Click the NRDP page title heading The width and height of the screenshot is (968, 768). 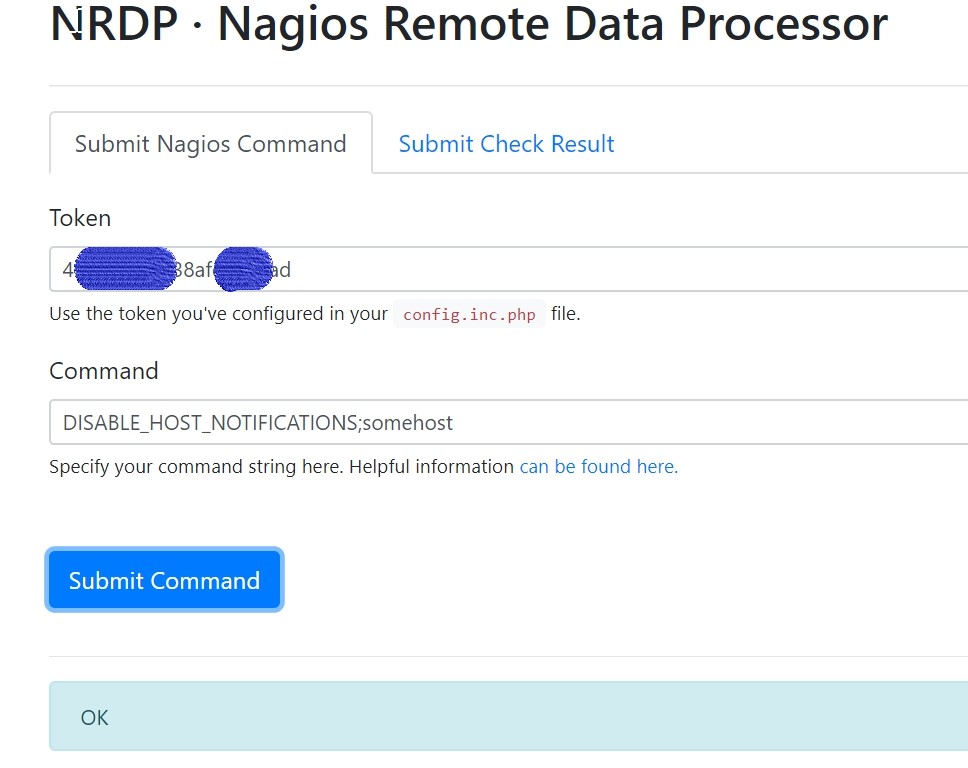(x=468, y=25)
